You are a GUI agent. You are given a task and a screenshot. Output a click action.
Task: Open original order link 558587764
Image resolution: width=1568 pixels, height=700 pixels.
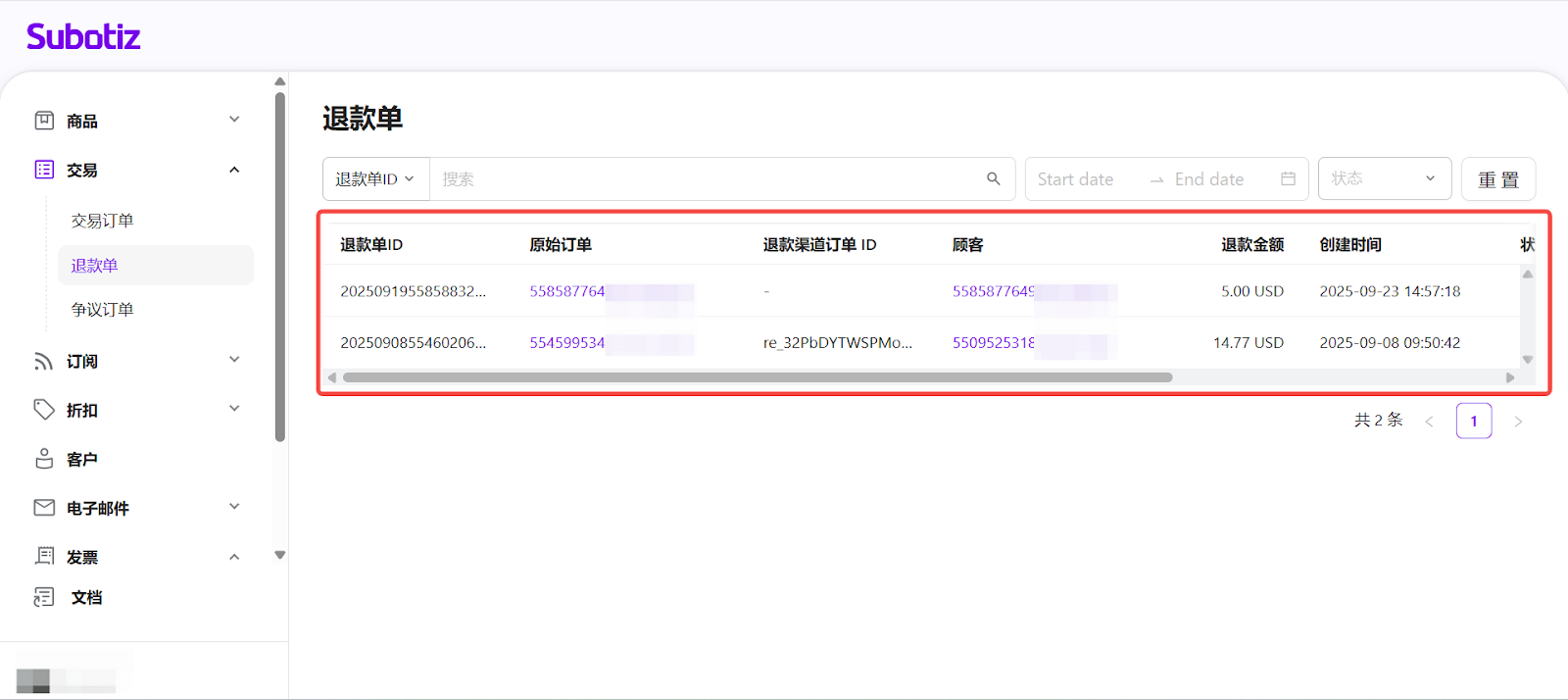tap(567, 291)
